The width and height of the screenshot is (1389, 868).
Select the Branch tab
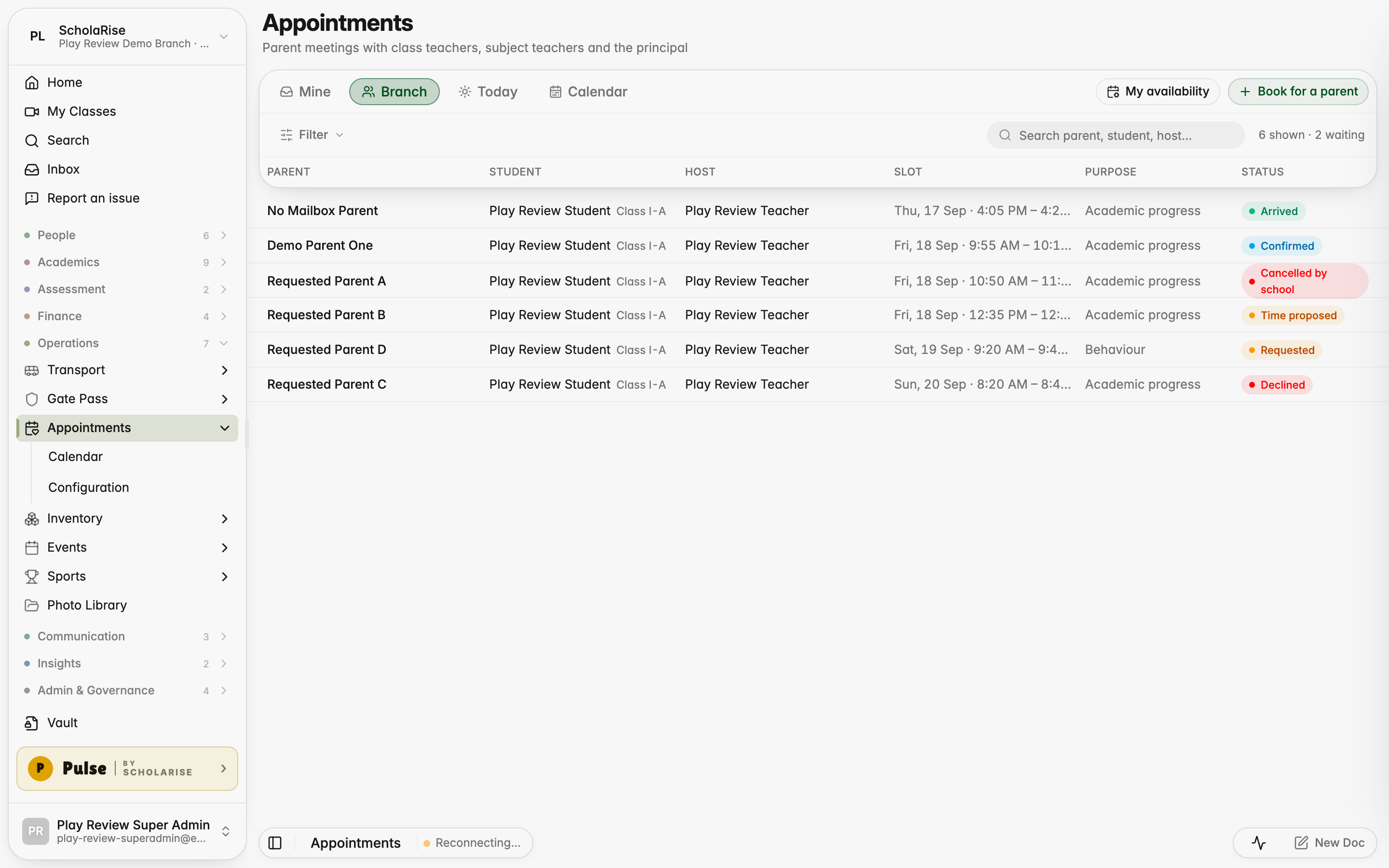pyautogui.click(x=395, y=92)
